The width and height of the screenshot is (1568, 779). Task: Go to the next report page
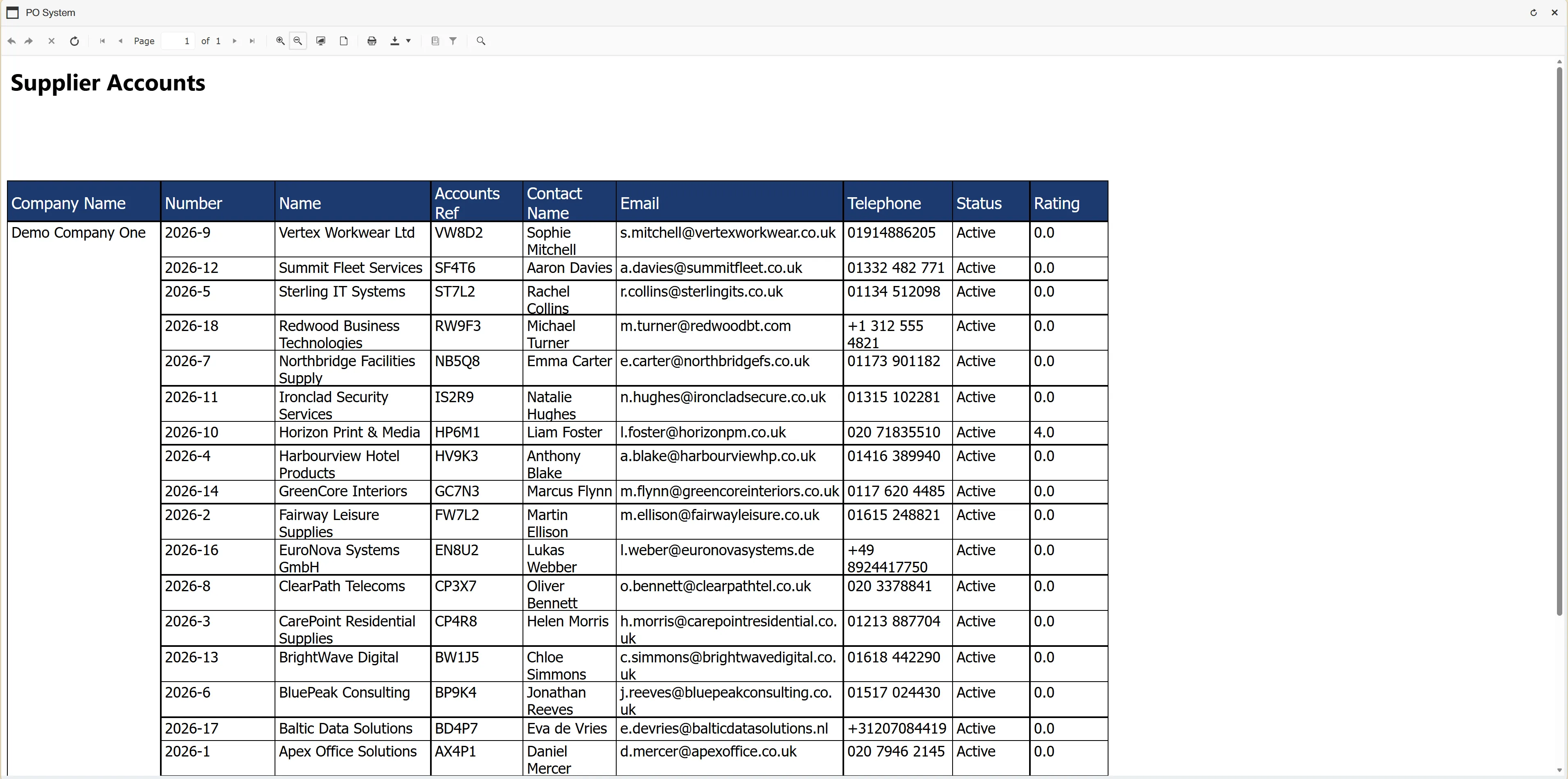234,41
